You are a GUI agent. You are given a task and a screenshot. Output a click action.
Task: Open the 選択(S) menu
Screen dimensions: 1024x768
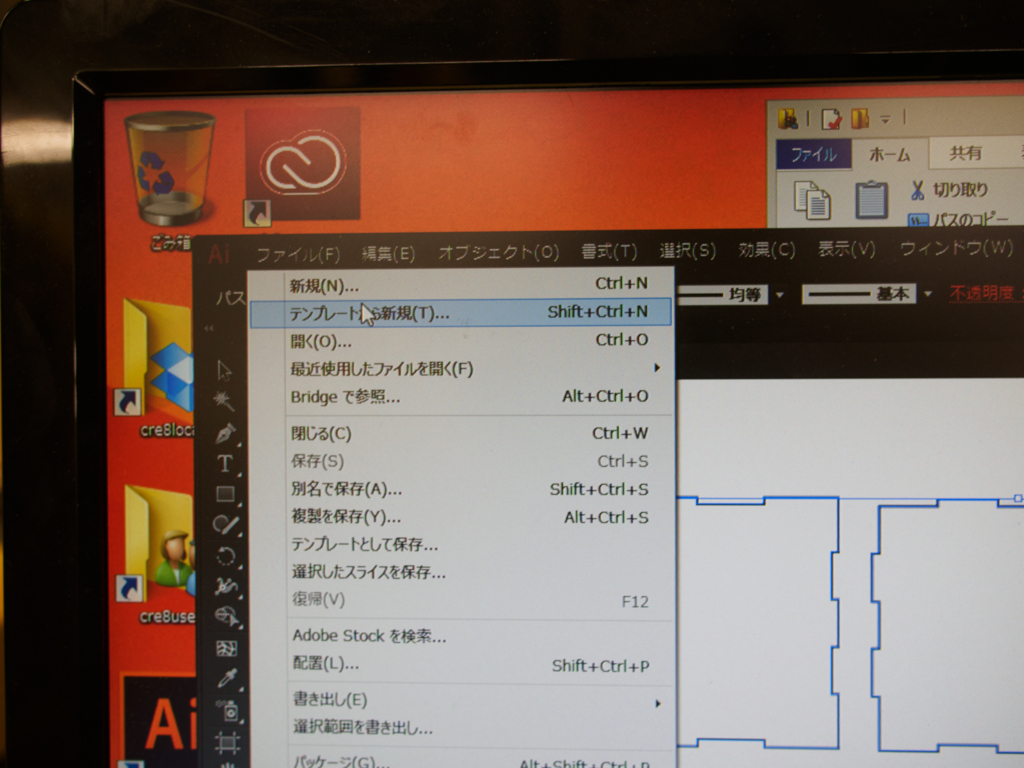coord(687,250)
